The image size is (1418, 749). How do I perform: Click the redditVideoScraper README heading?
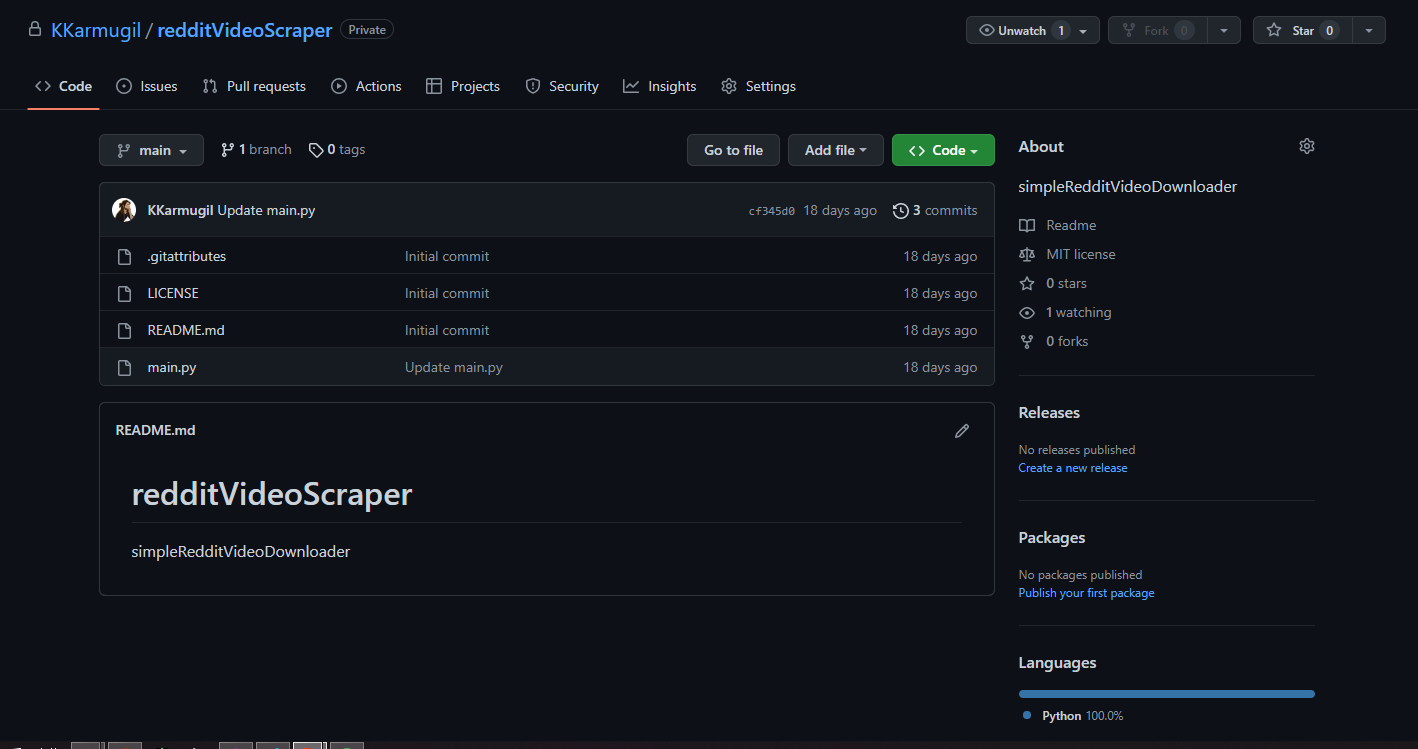(x=272, y=494)
